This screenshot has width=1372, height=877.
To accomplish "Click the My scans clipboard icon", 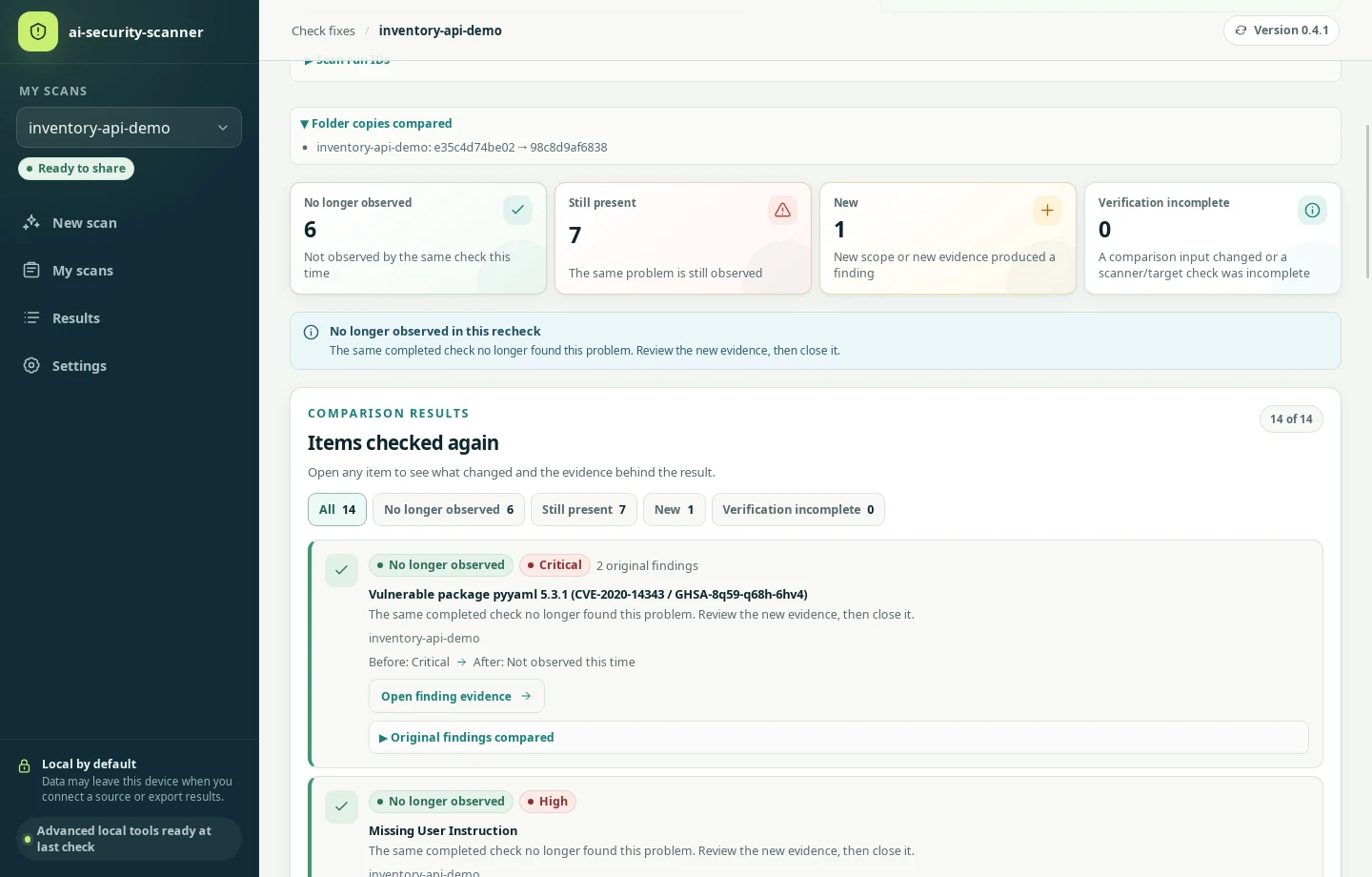I will pyautogui.click(x=31, y=270).
